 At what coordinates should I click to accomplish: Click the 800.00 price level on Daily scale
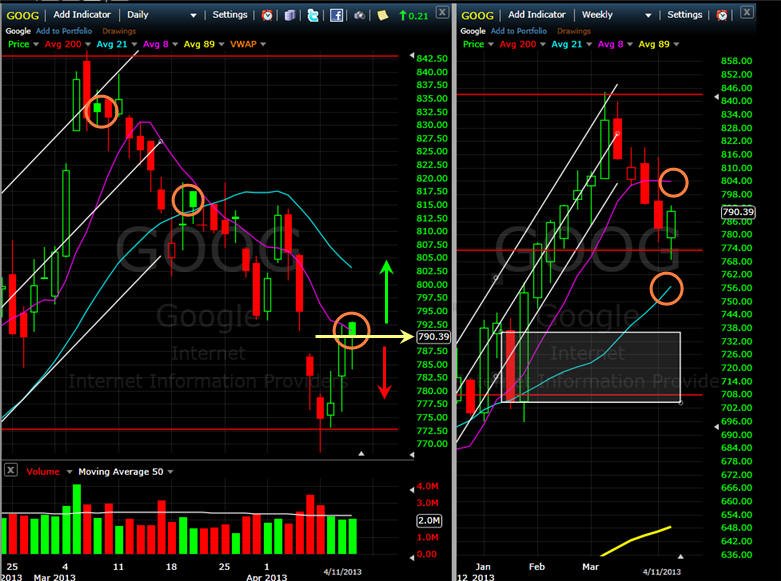(x=432, y=285)
